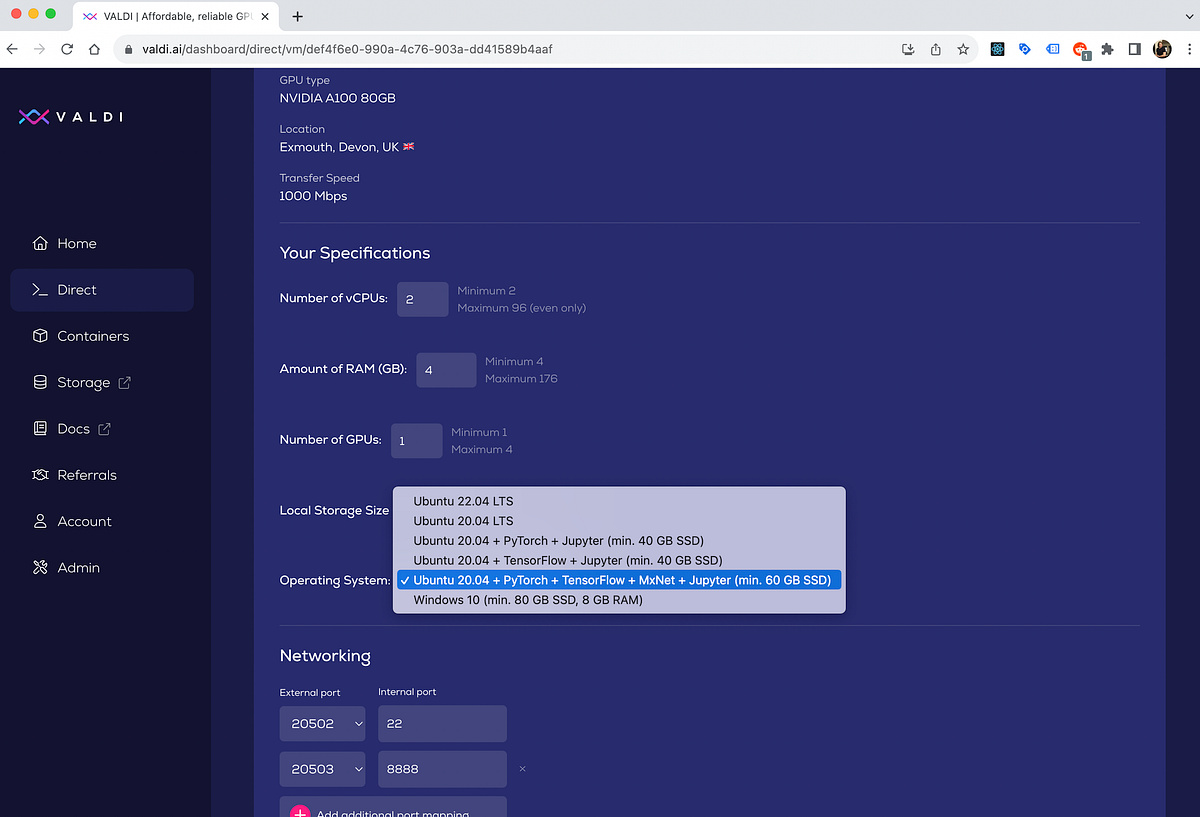Click the Containers cube icon
The image size is (1200, 817).
[40, 336]
